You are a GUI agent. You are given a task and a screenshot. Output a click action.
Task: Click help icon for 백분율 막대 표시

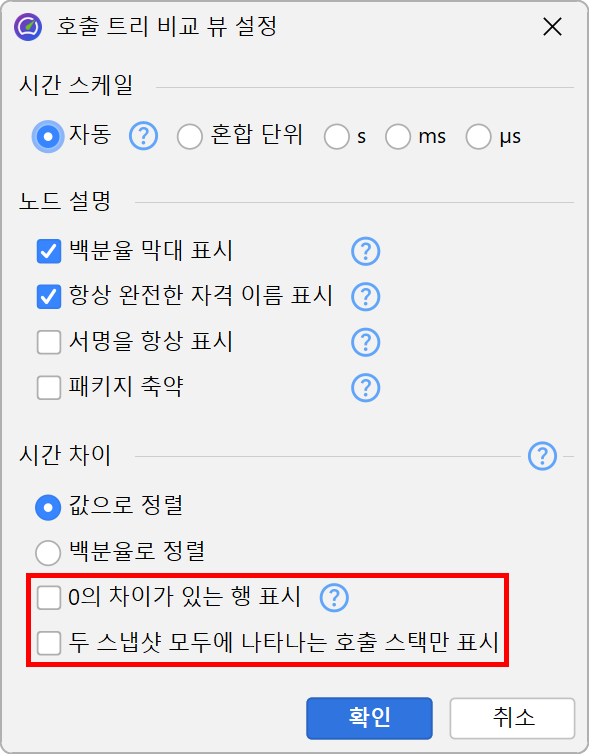[365, 251]
